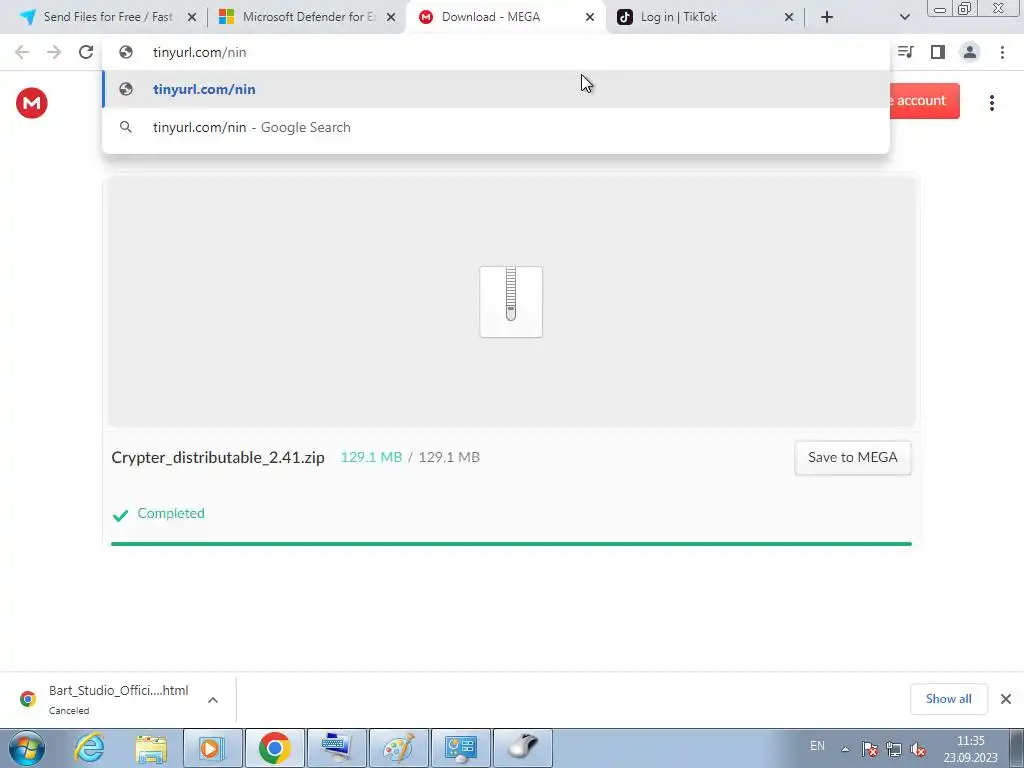This screenshot has height=768, width=1024.
Task: Click the zip file preview thumbnail
Action: [511, 302]
